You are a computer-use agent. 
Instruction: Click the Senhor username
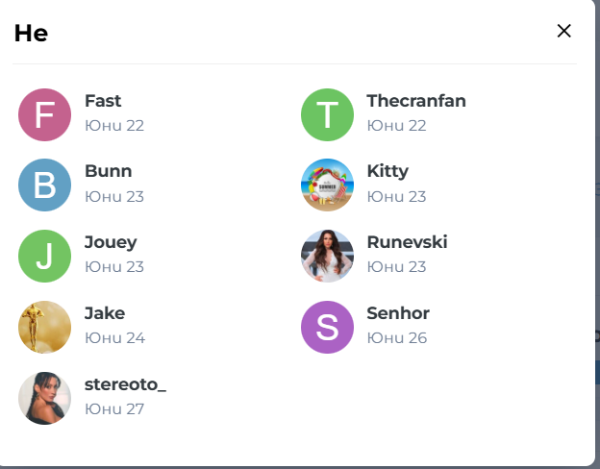click(x=398, y=313)
